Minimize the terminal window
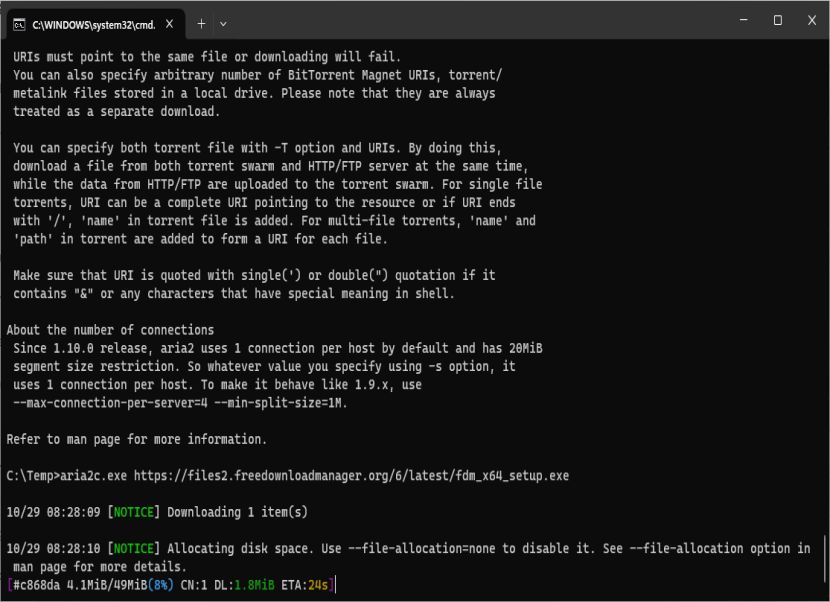Image resolution: width=830 pixels, height=602 pixels. pos(744,20)
